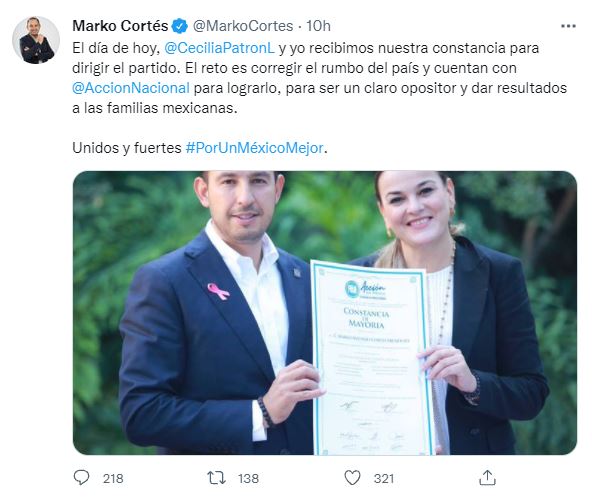View the 138 retweets count
The width and height of the screenshot is (592, 500).
click(x=248, y=478)
